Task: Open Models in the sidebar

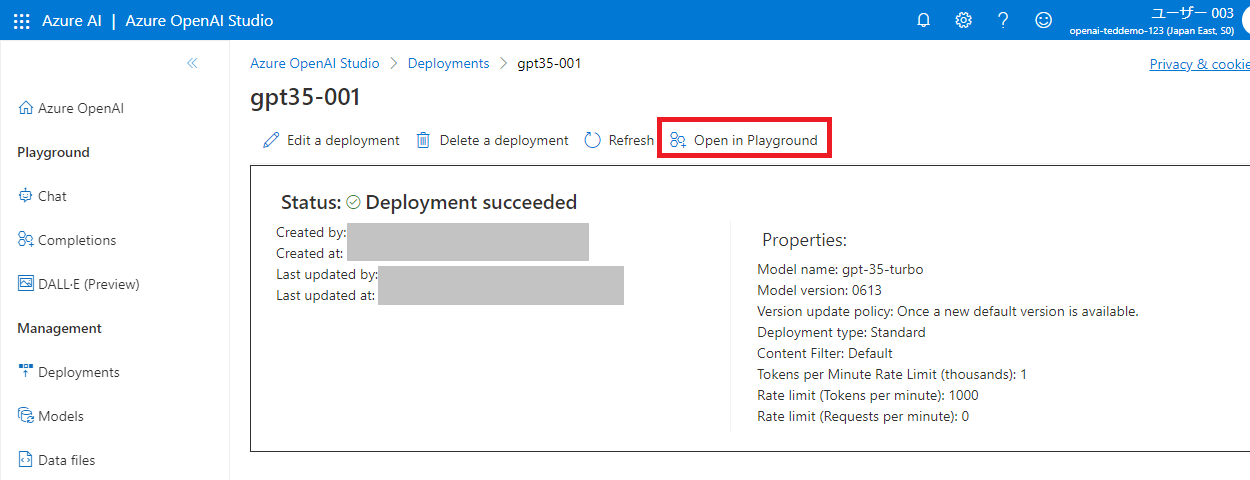Action: (x=51, y=416)
